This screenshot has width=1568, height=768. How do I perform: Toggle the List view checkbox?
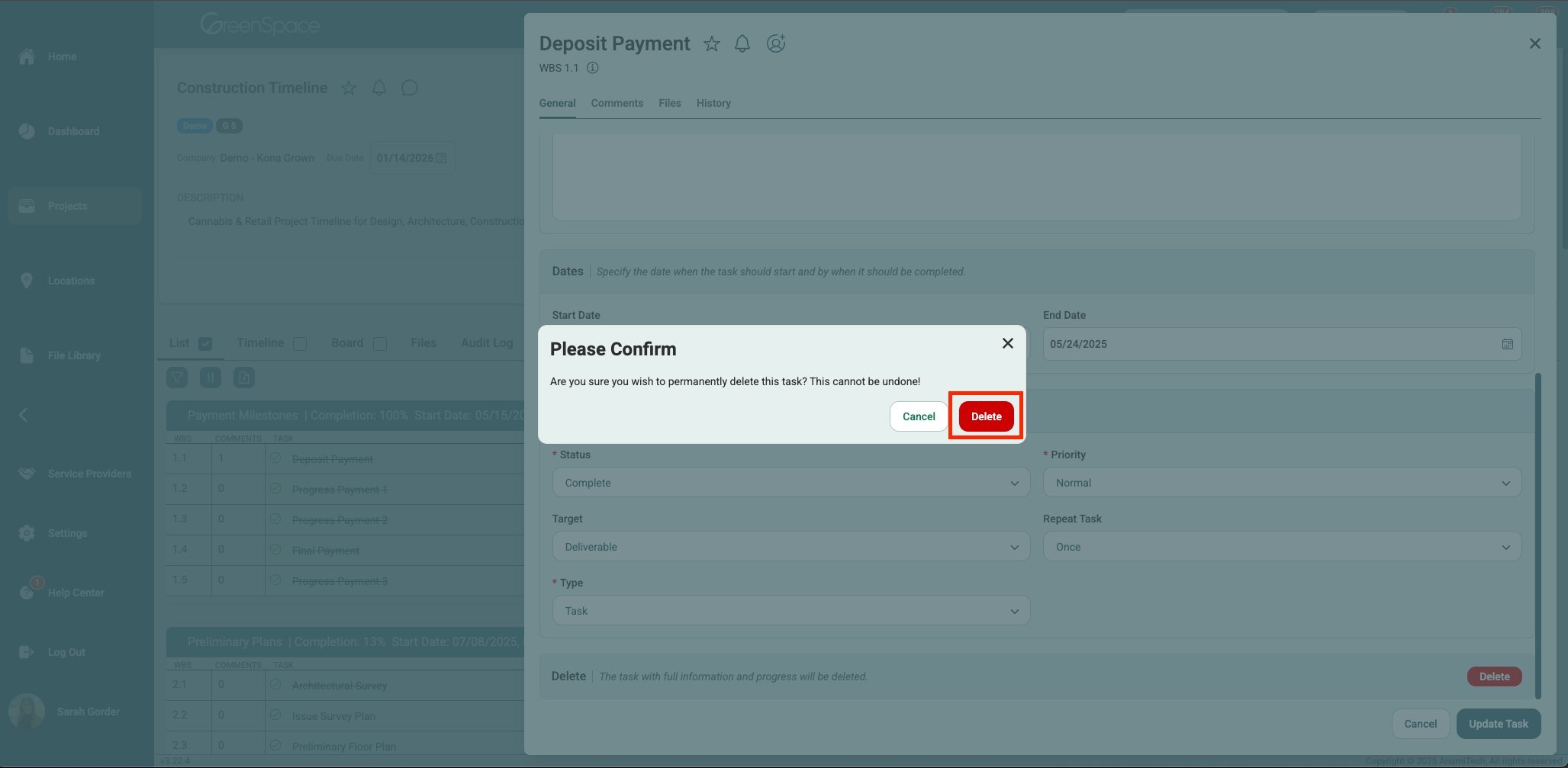coord(205,344)
